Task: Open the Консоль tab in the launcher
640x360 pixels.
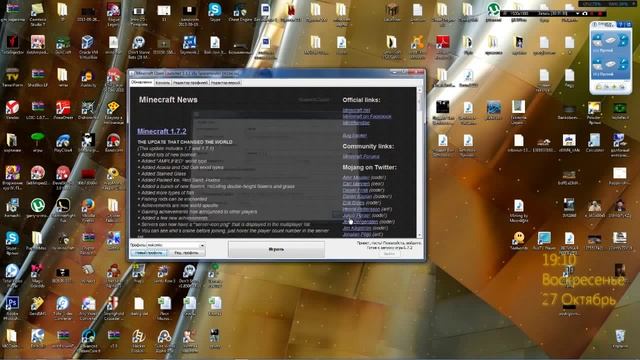Action: [162, 82]
